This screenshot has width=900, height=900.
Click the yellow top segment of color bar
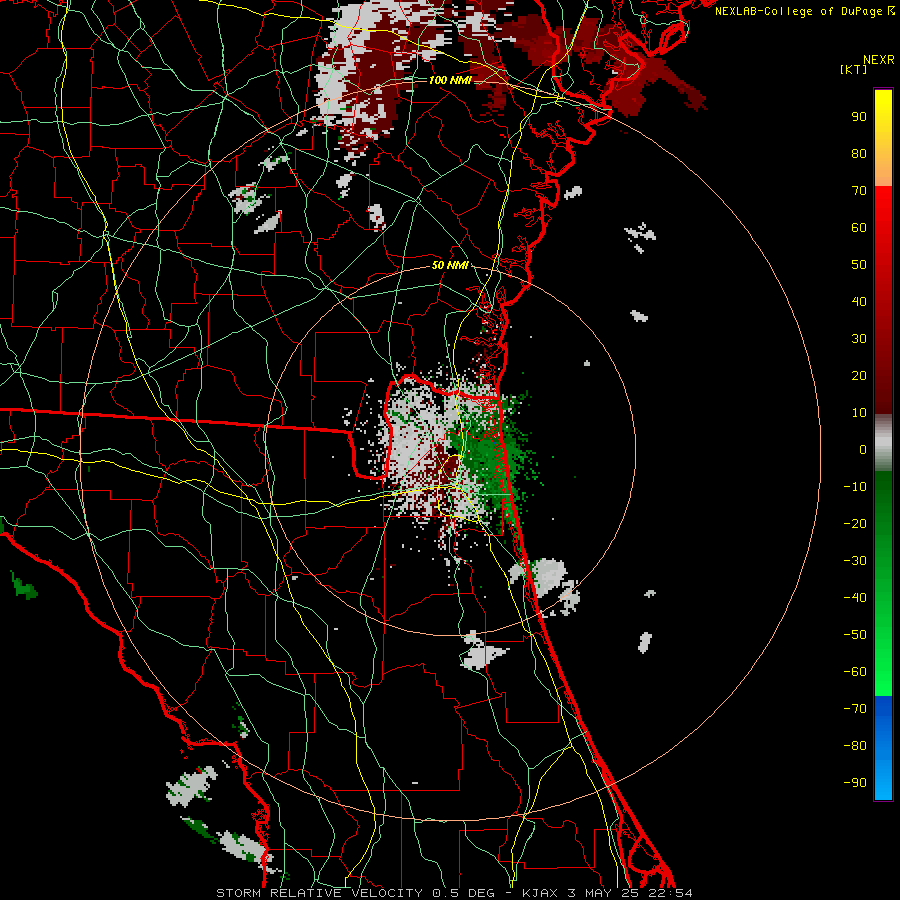tap(883, 138)
